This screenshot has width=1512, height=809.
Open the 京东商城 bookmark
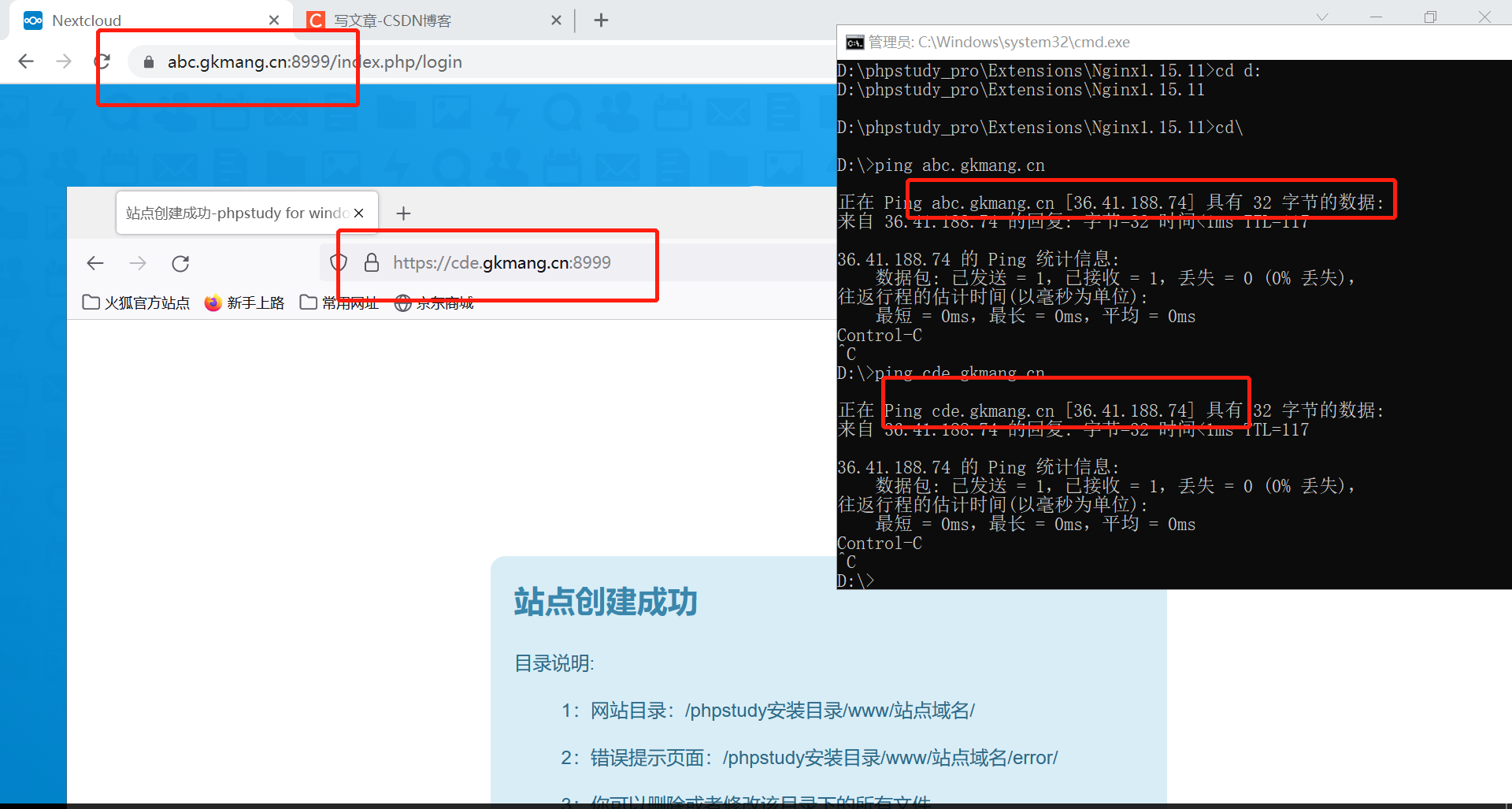coord(434,302)
